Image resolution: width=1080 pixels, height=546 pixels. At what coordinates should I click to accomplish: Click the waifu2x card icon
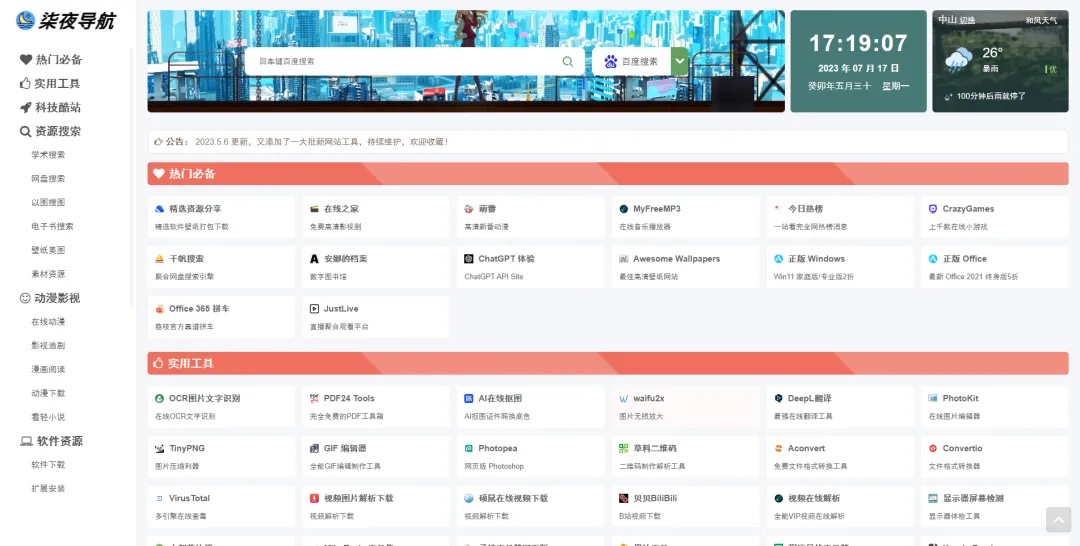[x=624, y=399]
